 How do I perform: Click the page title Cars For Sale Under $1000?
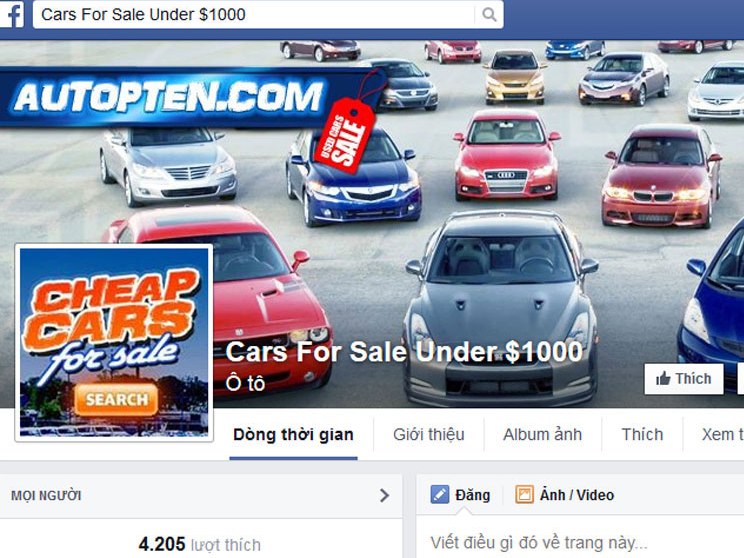tap(404, 352)
